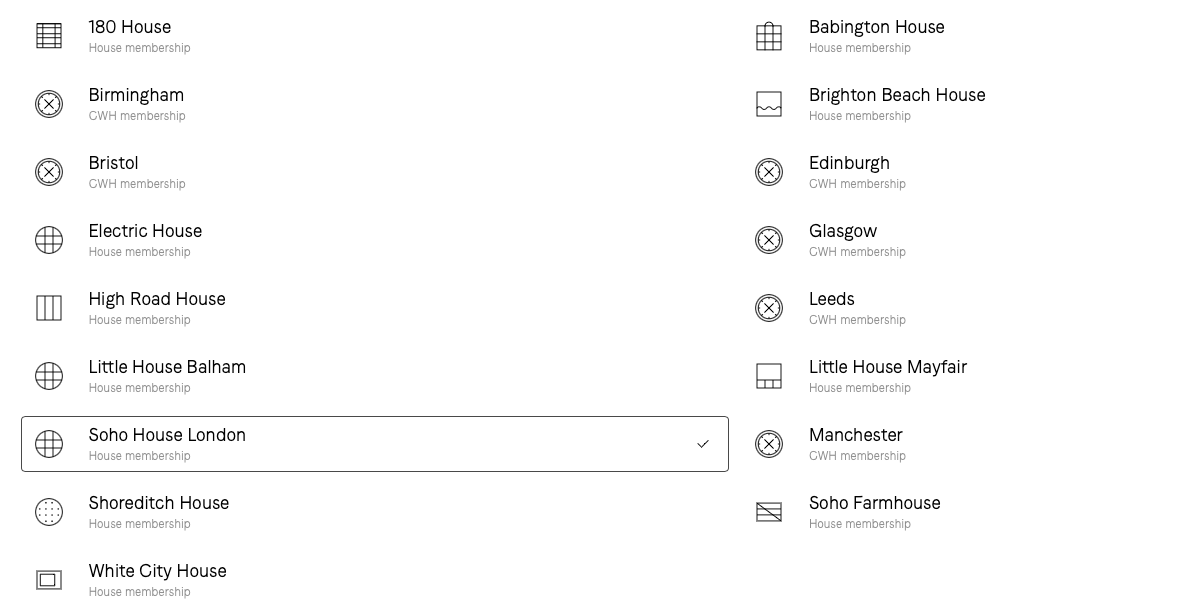Select the Shoreditch House name
This screenshot has height=612, width=1177.
(158, 503)
